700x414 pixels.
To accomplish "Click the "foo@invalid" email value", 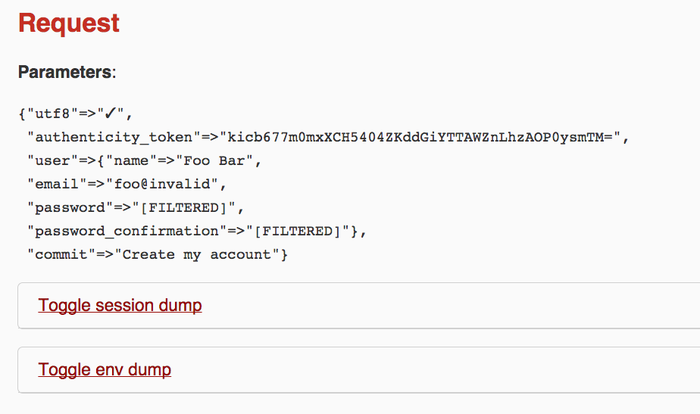I will [164, 183].
